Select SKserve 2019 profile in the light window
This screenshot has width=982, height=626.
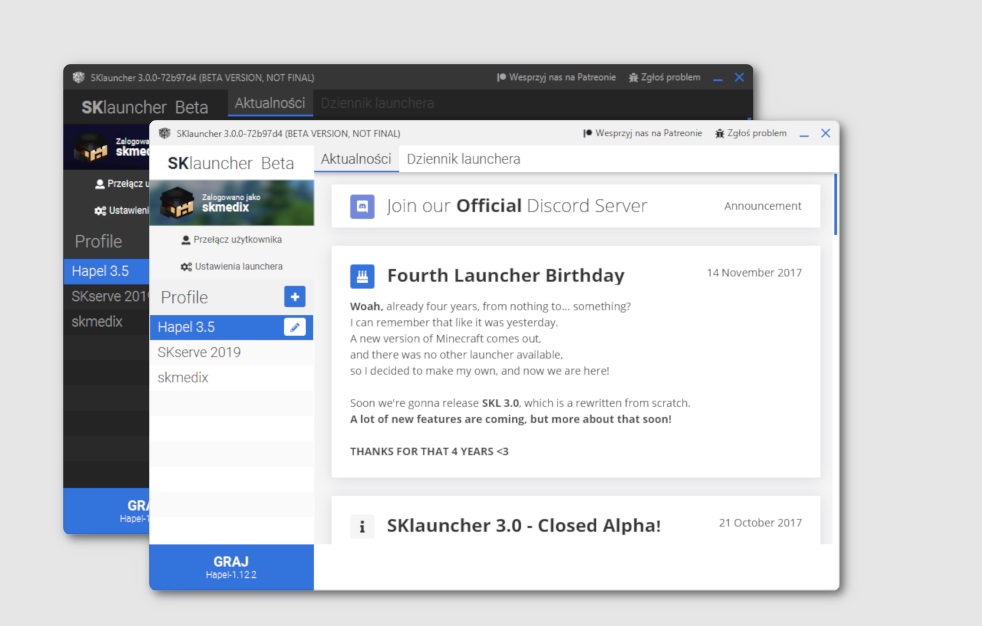231,352
